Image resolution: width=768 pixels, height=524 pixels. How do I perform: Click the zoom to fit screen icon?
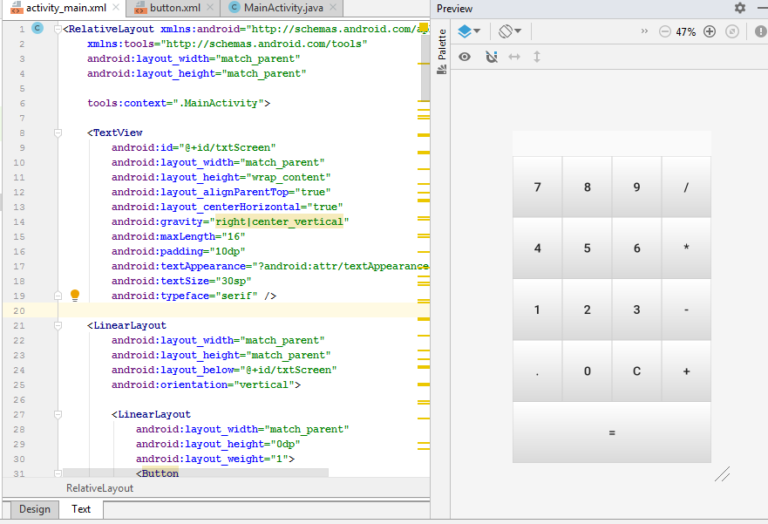732,31
